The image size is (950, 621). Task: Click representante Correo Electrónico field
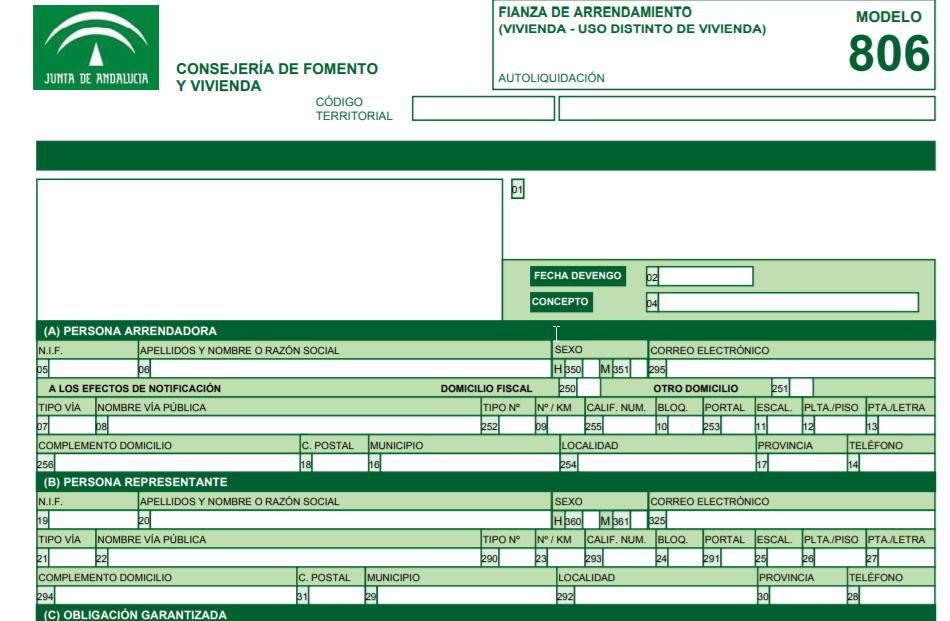point(800,521)
